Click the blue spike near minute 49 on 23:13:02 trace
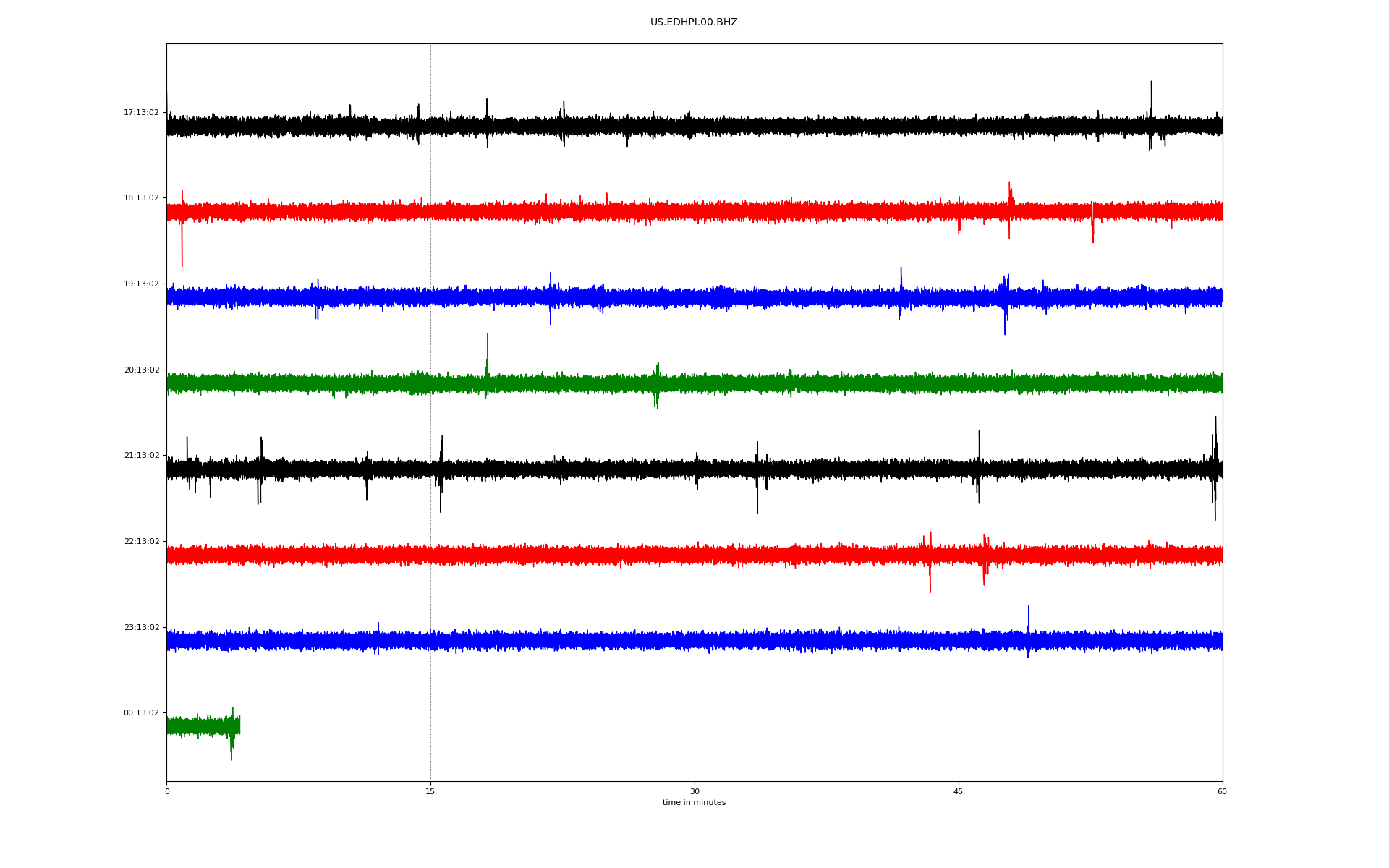 pyautogui.click(x=1028, y=631)
